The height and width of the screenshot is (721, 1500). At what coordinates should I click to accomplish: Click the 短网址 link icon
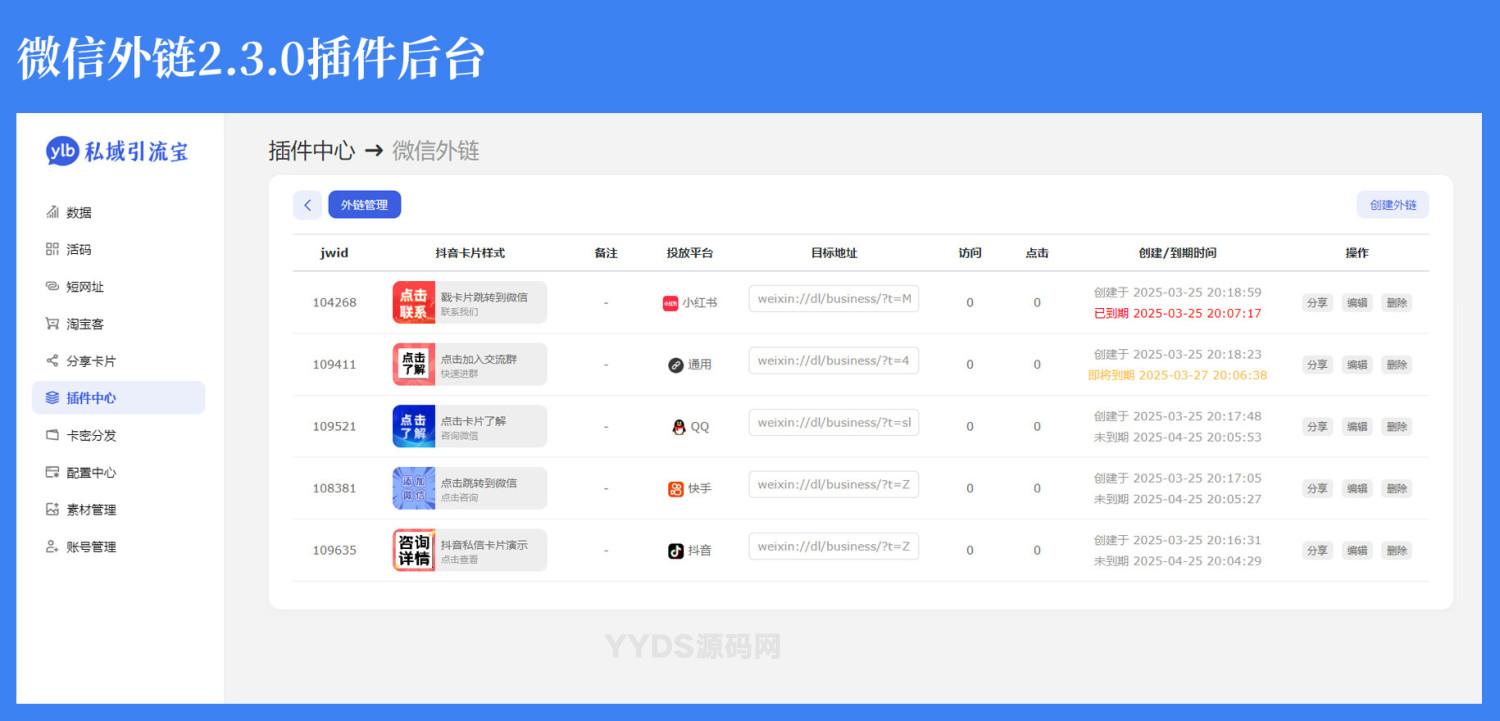click(52, 287)
